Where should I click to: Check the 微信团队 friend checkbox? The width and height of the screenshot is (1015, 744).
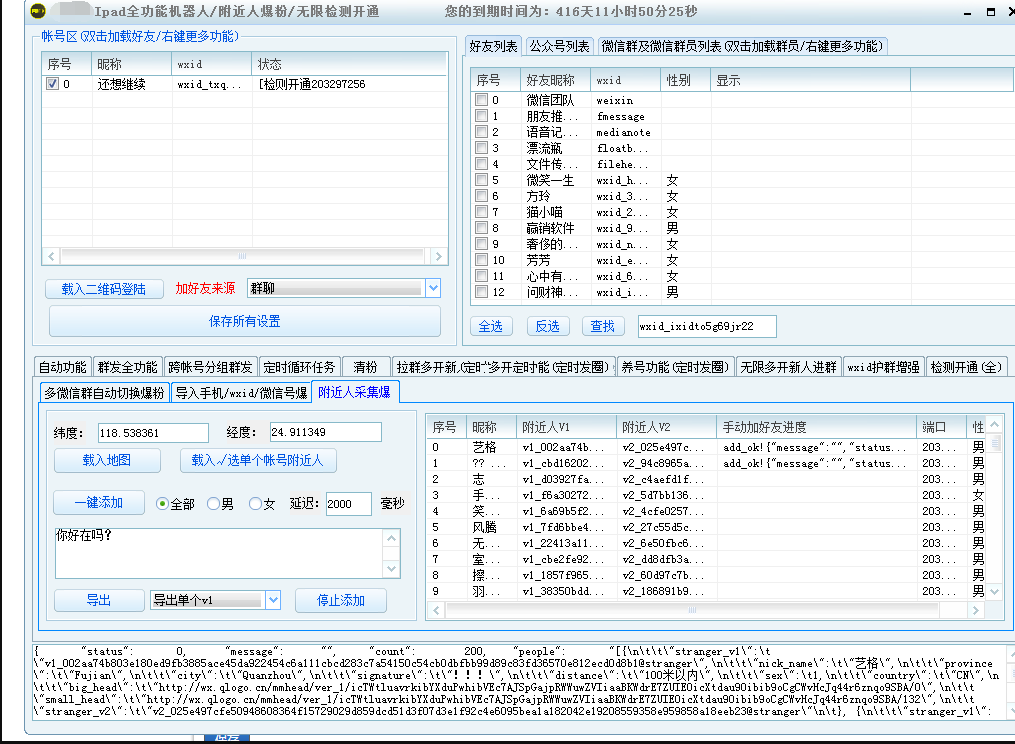[x=481, y=100]
